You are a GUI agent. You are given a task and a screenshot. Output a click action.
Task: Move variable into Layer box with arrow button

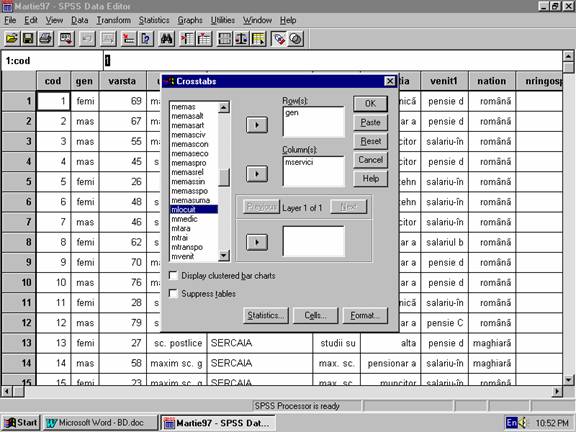pos(257,242)
